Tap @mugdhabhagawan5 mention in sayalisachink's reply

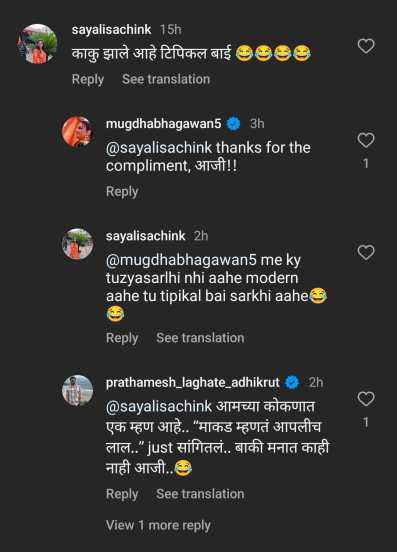pos(181,260)
